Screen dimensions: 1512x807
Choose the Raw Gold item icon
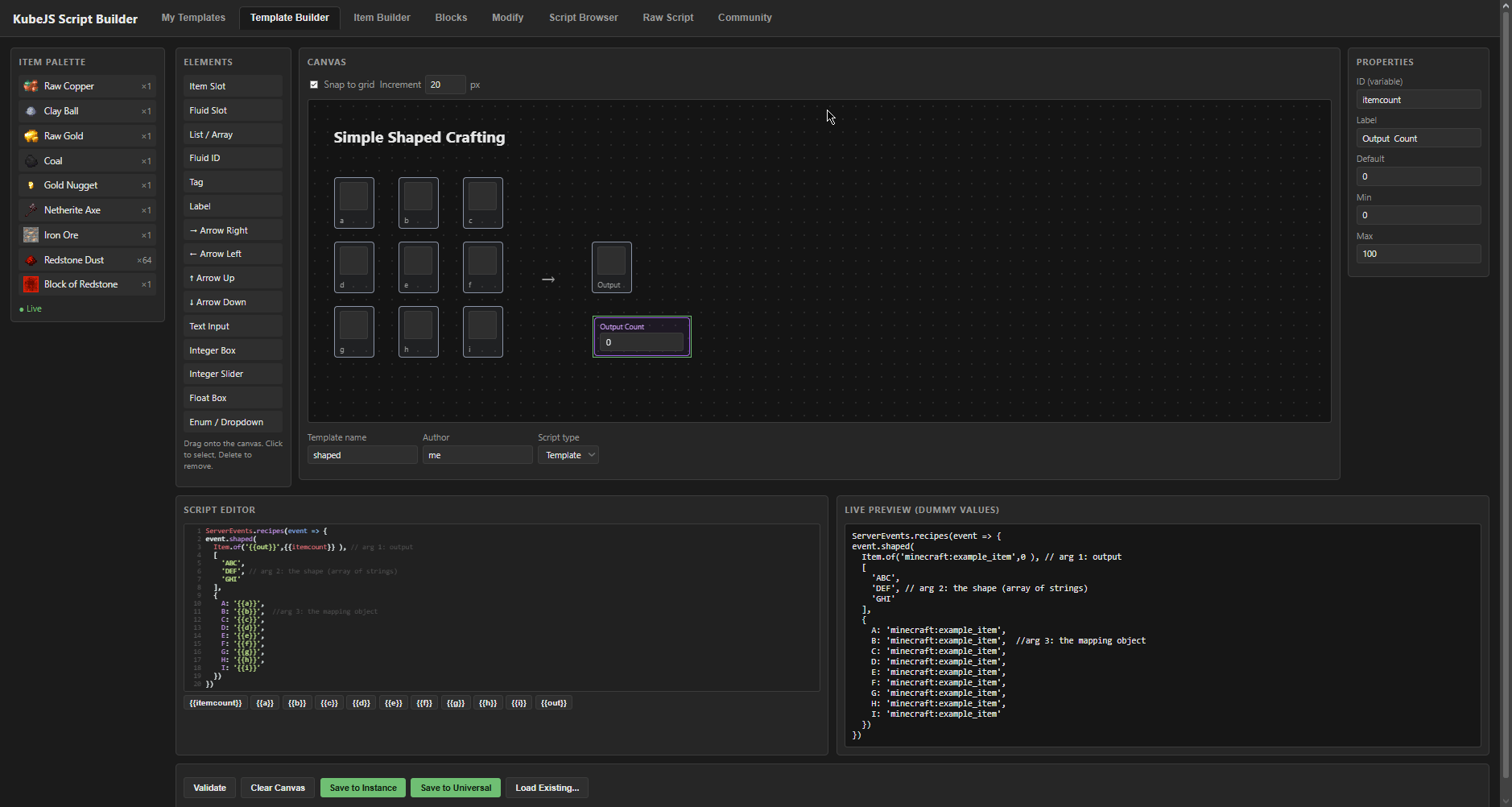31,136
